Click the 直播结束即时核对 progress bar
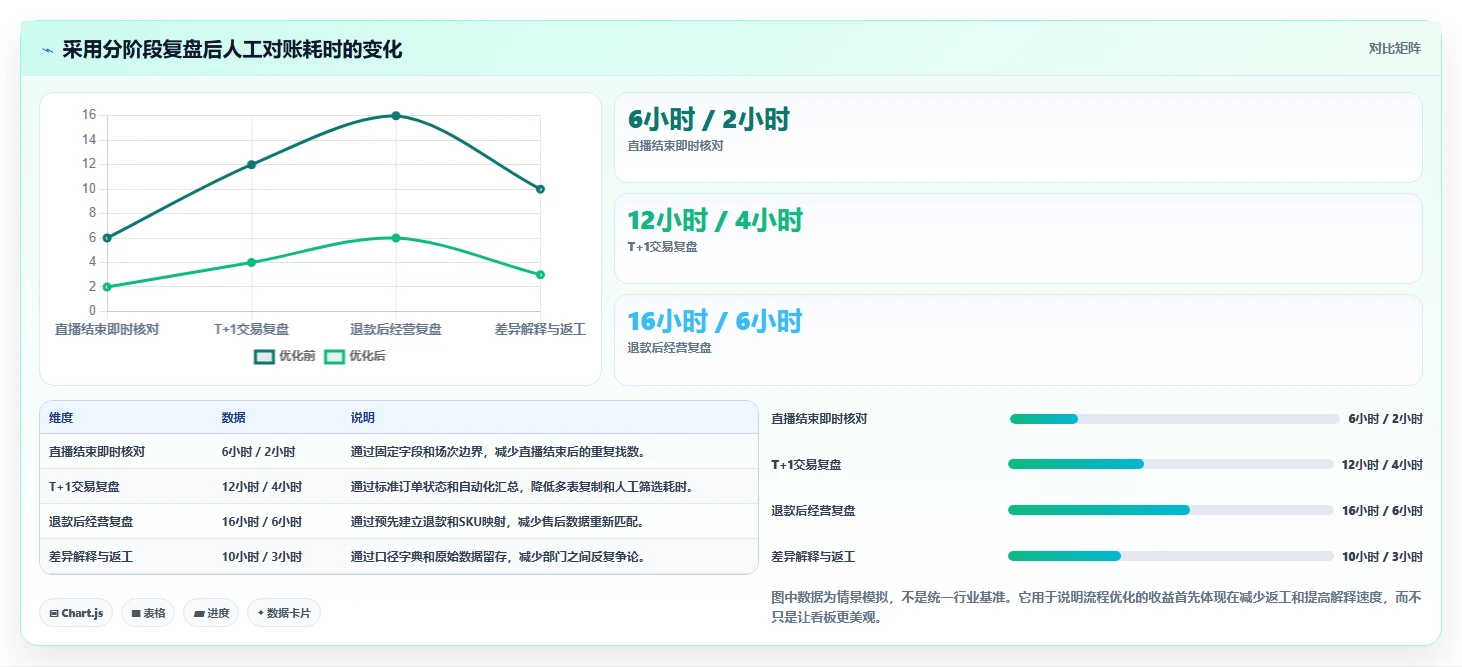This screenshot has height=667, width=1462. pyautogui.click(x=1175, y=419)
